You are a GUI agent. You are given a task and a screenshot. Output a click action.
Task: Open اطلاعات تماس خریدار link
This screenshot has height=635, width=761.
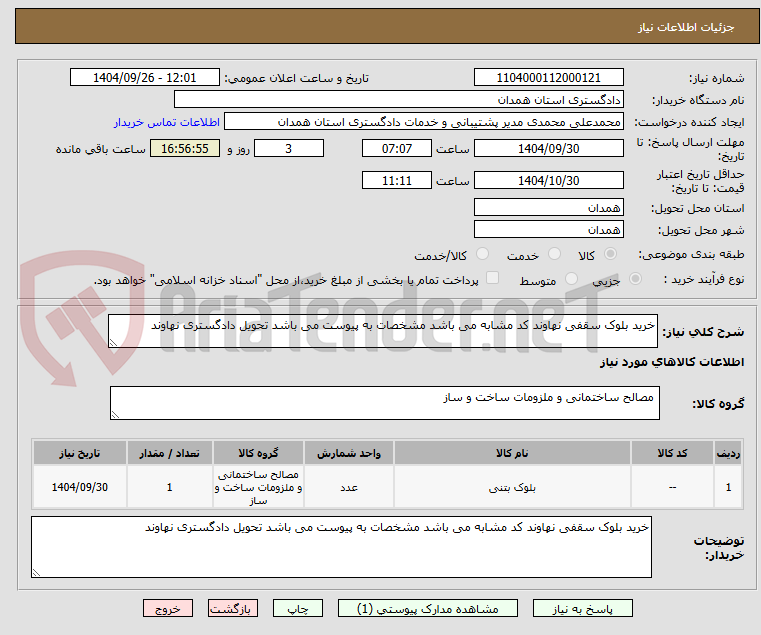167,122
